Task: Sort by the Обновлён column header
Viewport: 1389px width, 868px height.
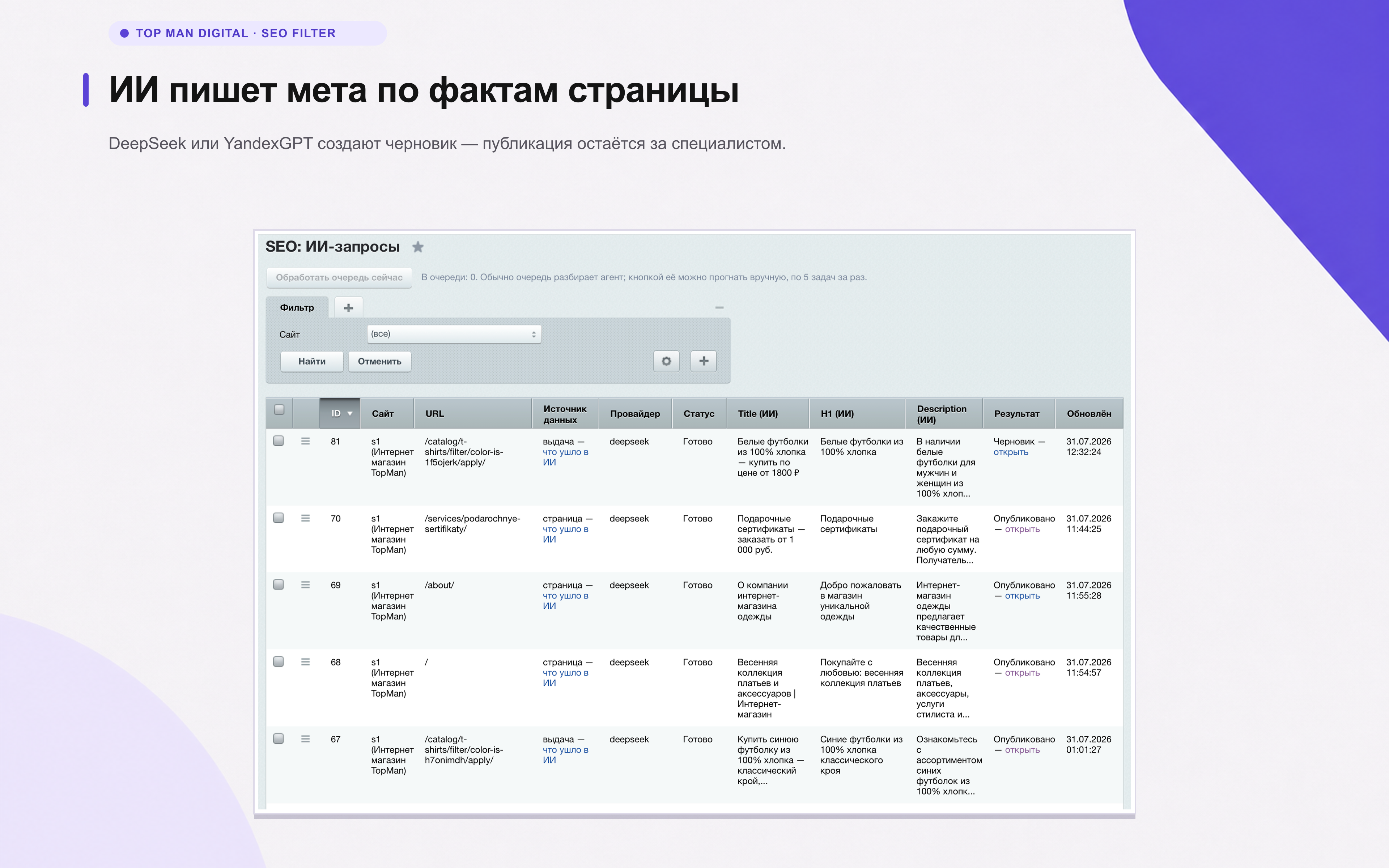Action: pos(1089,413)
